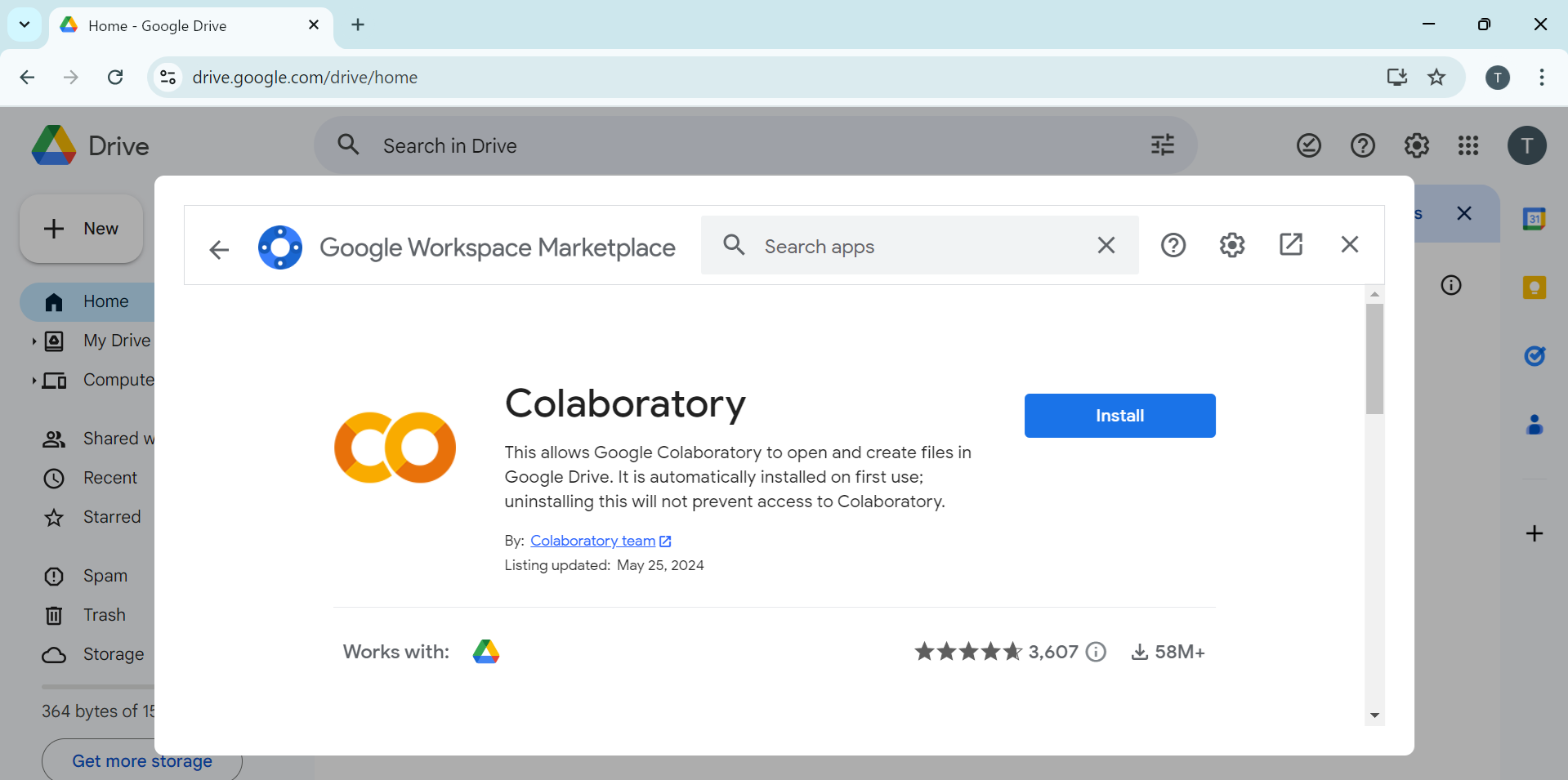The height and width of the screenshot is (780, 1568).
Task: Clear the Search apps field
Action: (x=1106, y=245)
